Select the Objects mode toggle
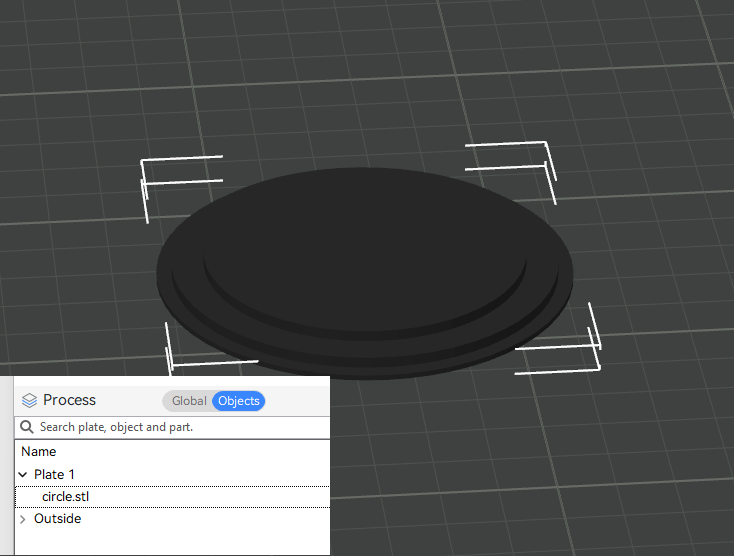 click(239, 401)
